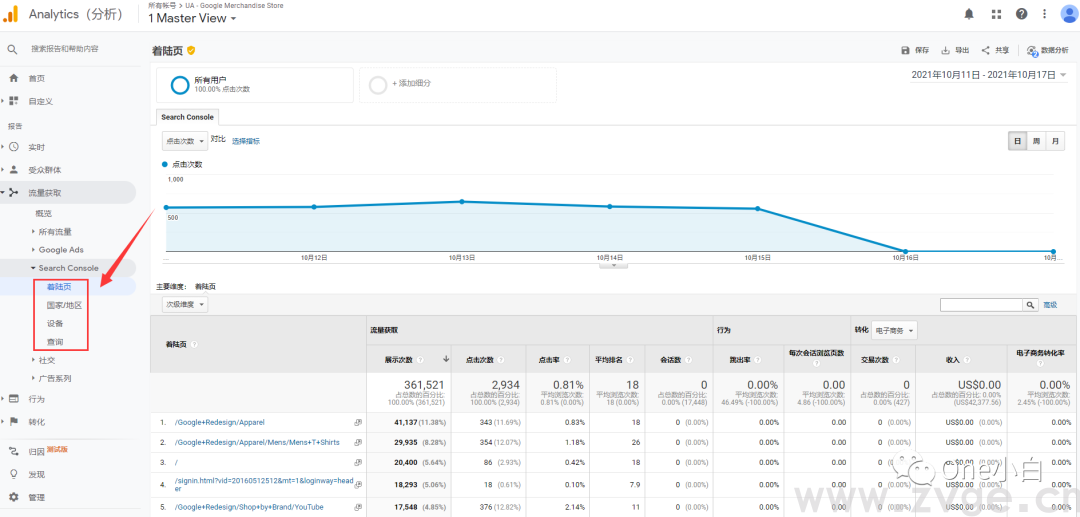Open the signin.html landing page link

click(x=263, y=485)
